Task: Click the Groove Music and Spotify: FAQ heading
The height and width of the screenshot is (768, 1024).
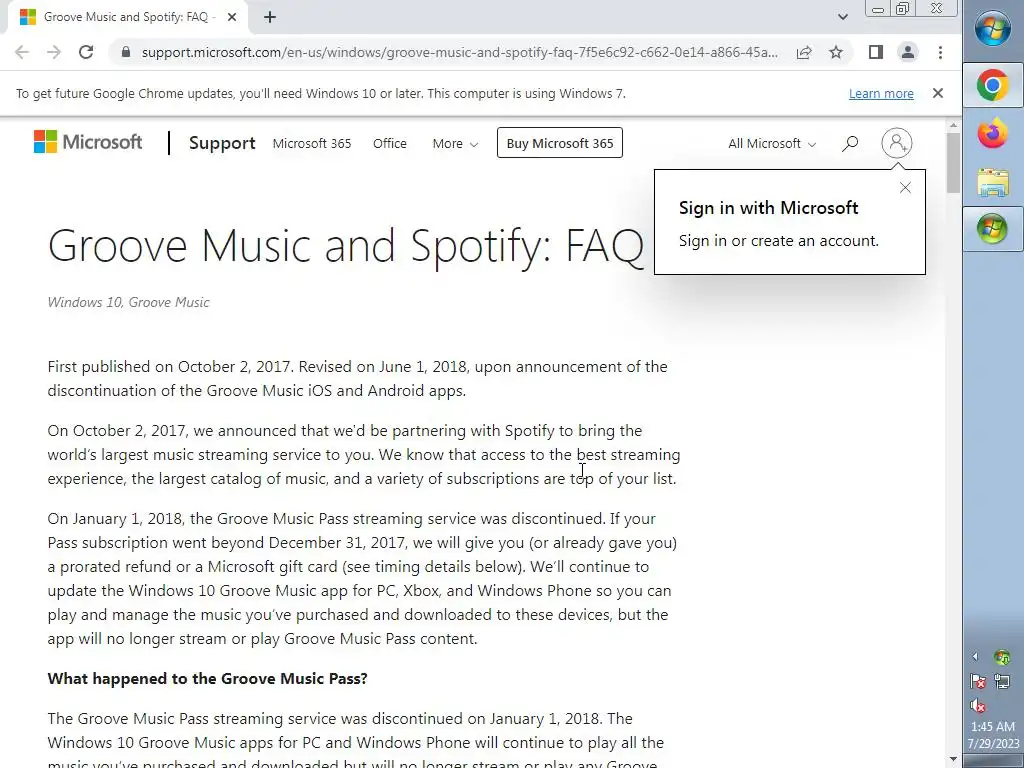Action: pos(346,246)
